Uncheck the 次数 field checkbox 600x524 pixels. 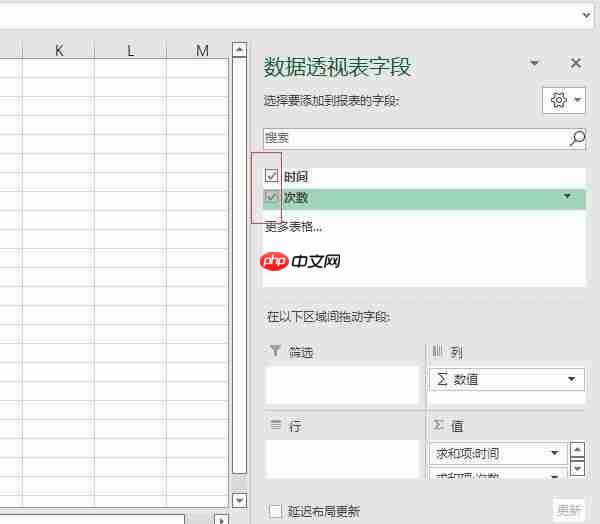coord(271,197)
